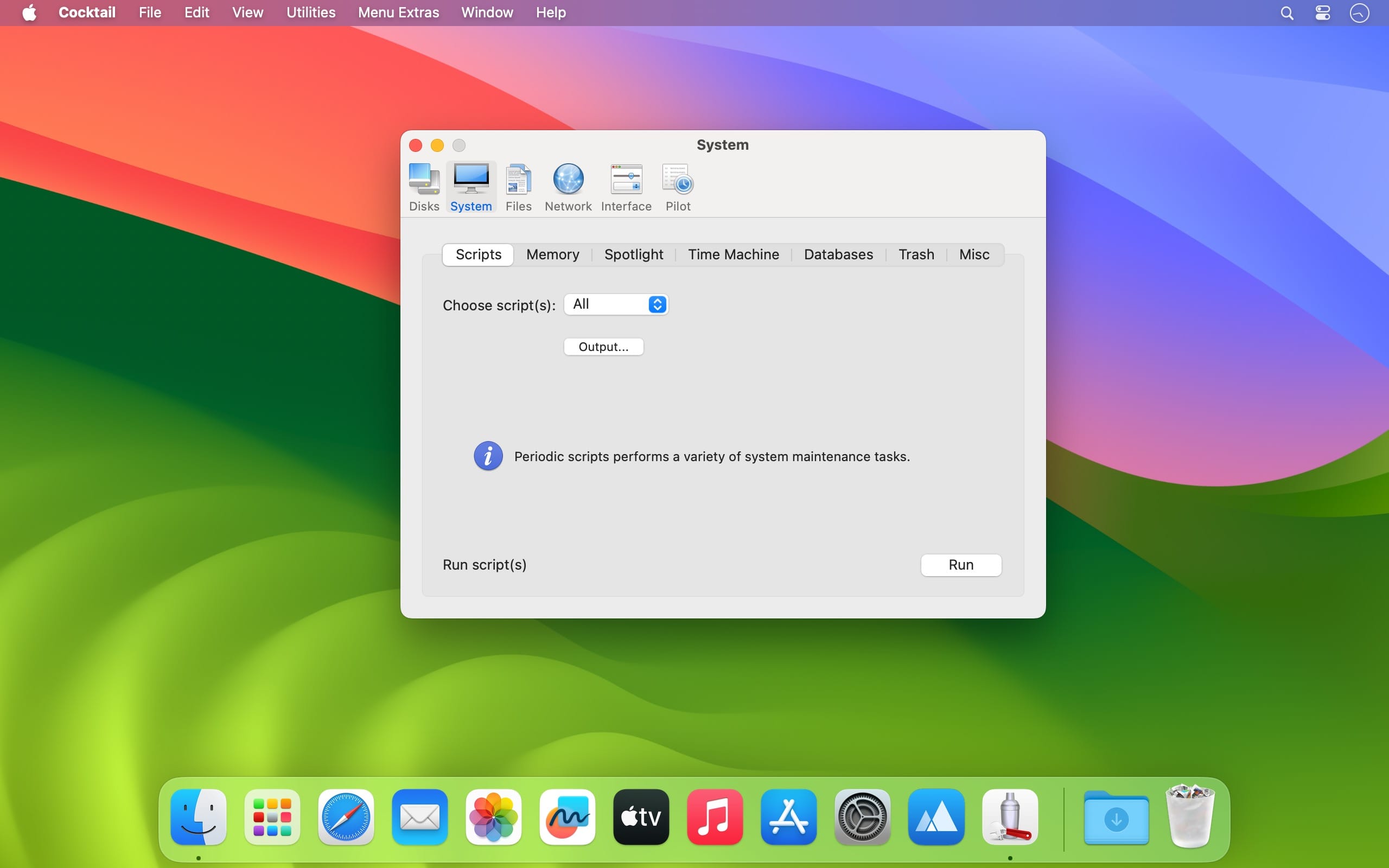Open the Interface toolbar section
This screenshot has width=1389, height=868.
coord(626,188)
